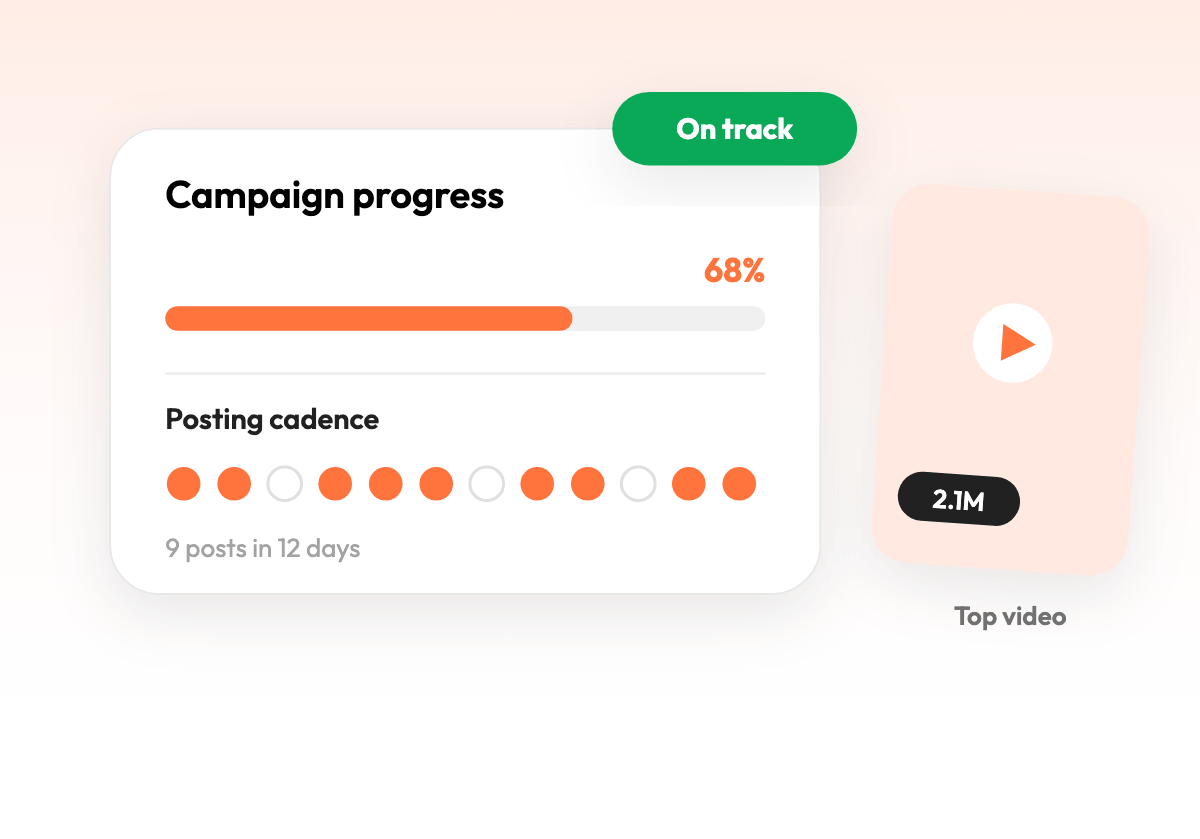Toggle the tenth empty cadence dot
Viewport: 1200px width, 839px height.
pyautogui.click(x=638, y=484)
